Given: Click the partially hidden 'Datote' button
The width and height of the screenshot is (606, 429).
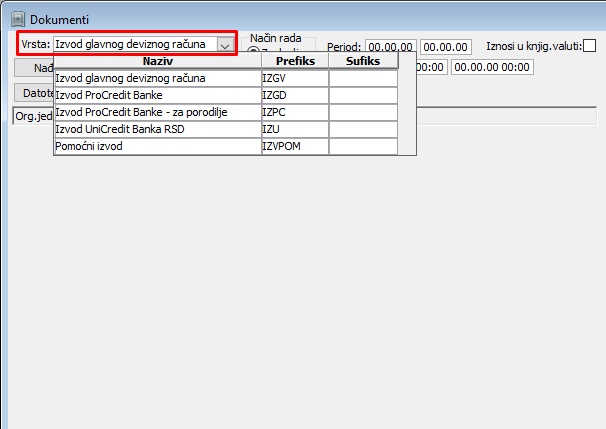Looking at the screenshot, I should (x=34, y=93).
